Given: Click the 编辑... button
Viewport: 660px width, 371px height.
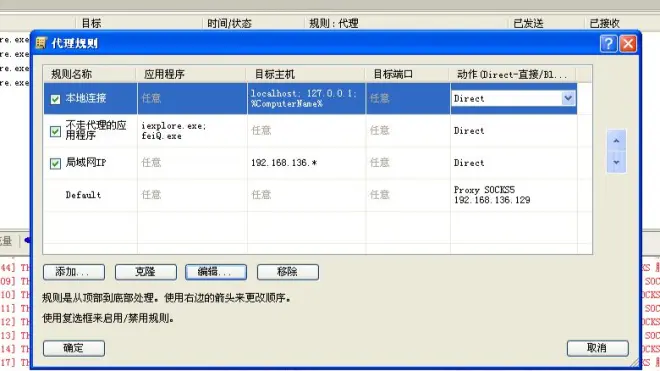Looking at the screenshot, I should [x=216, y=272].
